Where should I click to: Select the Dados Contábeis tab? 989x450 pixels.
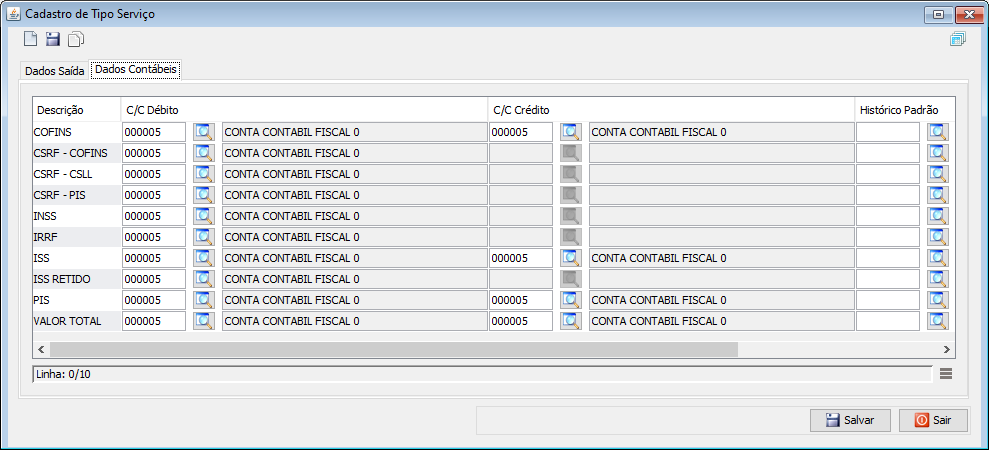click(136, 69)
